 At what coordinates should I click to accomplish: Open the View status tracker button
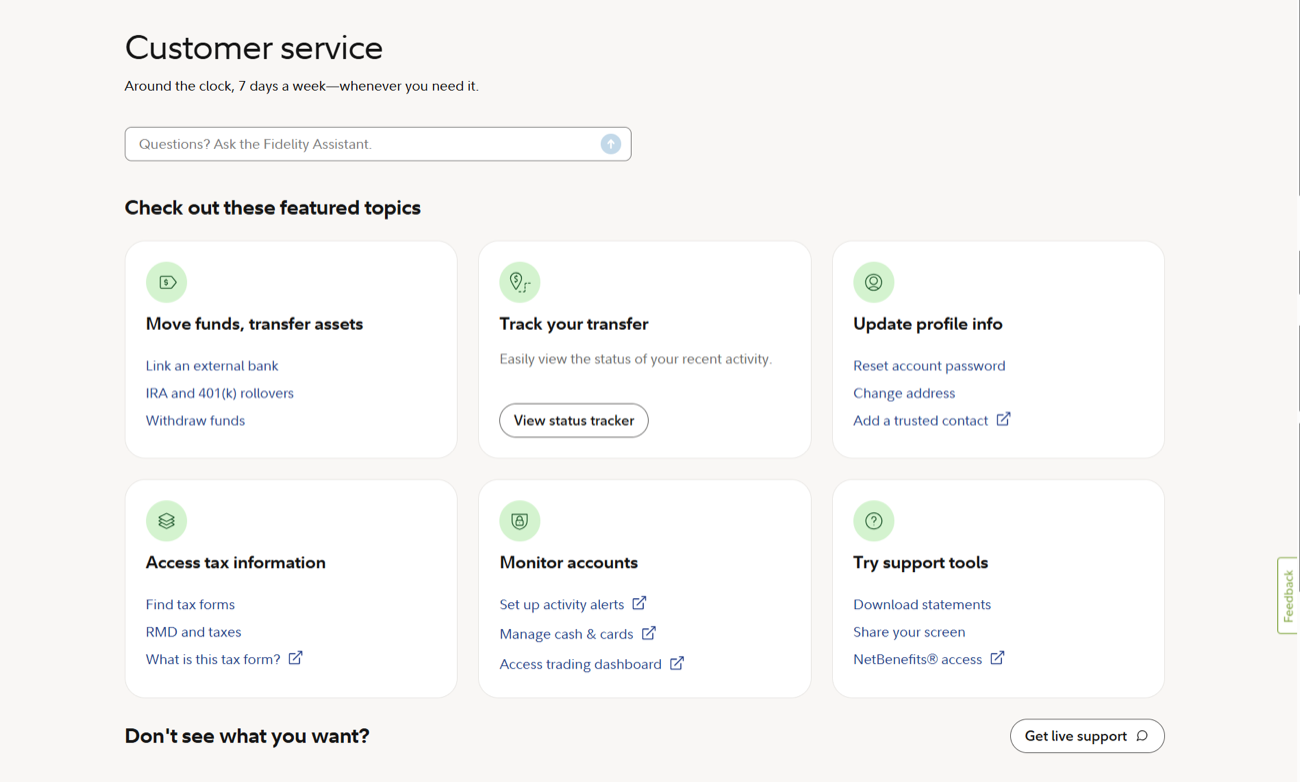[574, 421]
